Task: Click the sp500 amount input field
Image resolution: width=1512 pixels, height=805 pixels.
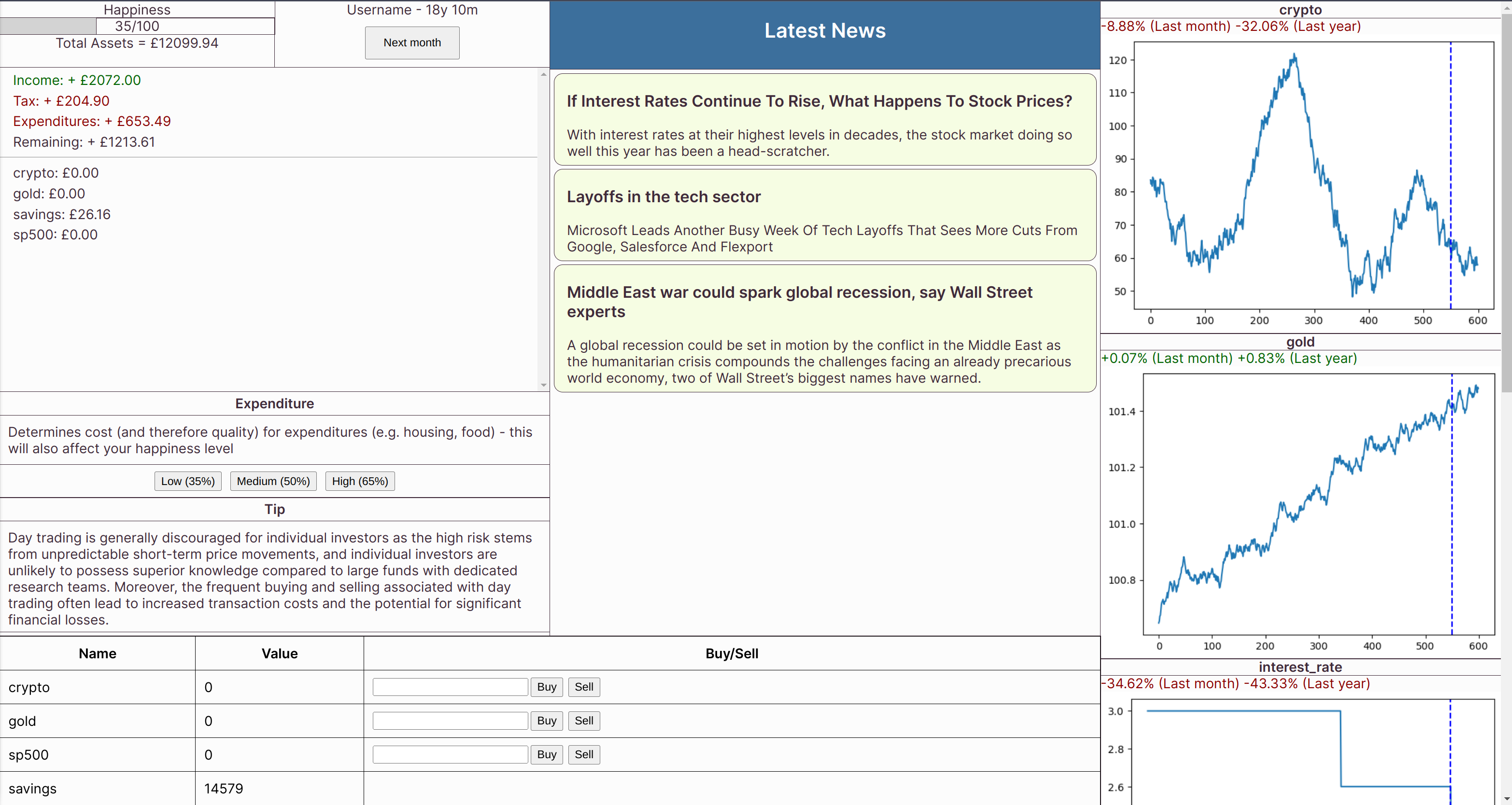Action: (450, 754)
